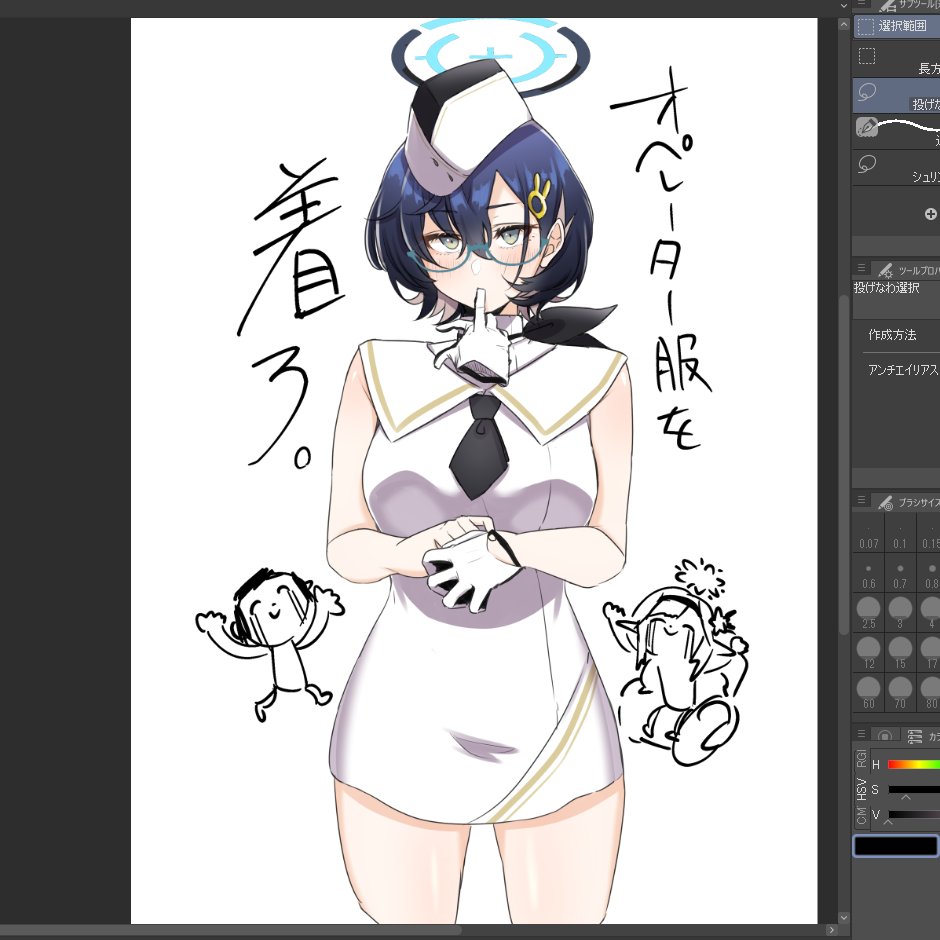Pick brush size 12
Image resolution: width=940 pixels, height=940 pixels.
pyautogui.click(x=869, y=653)
